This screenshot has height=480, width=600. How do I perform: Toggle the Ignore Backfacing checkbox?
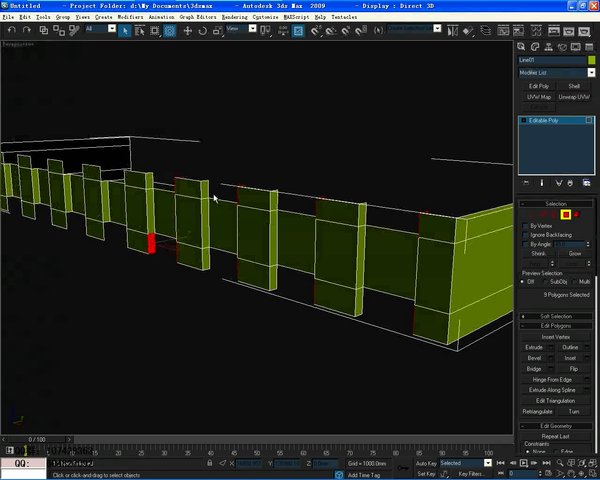click(x=525, y=235)
